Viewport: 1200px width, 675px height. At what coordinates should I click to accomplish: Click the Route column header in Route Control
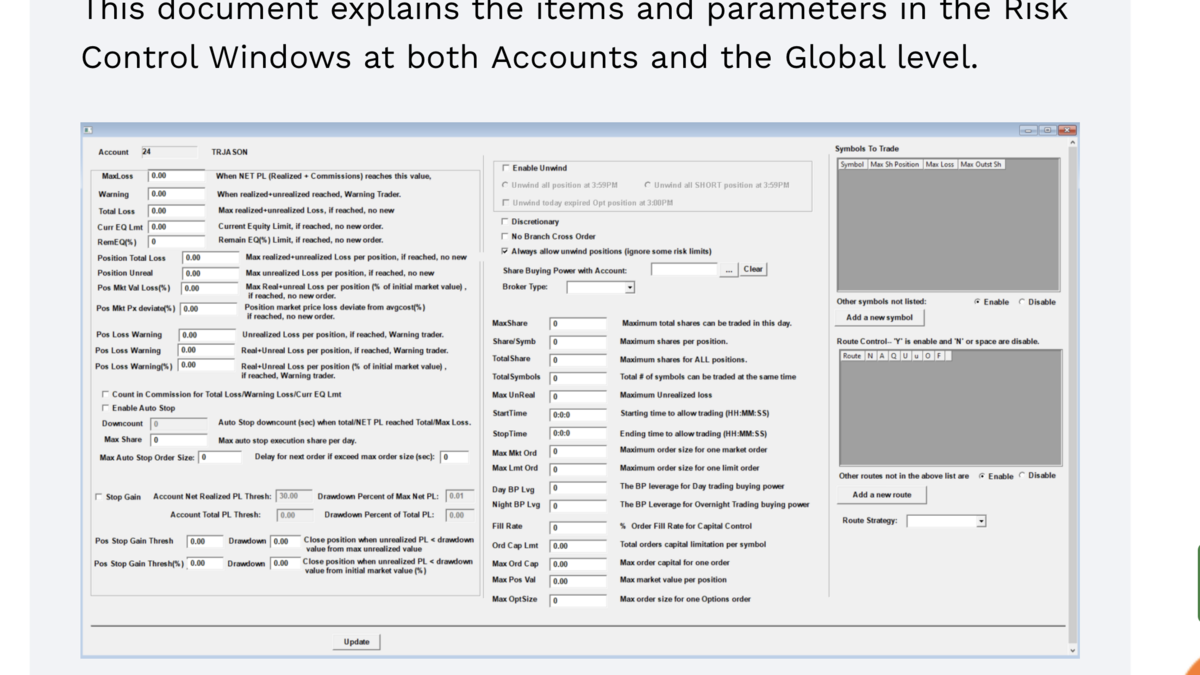click(x=851, y=356)
